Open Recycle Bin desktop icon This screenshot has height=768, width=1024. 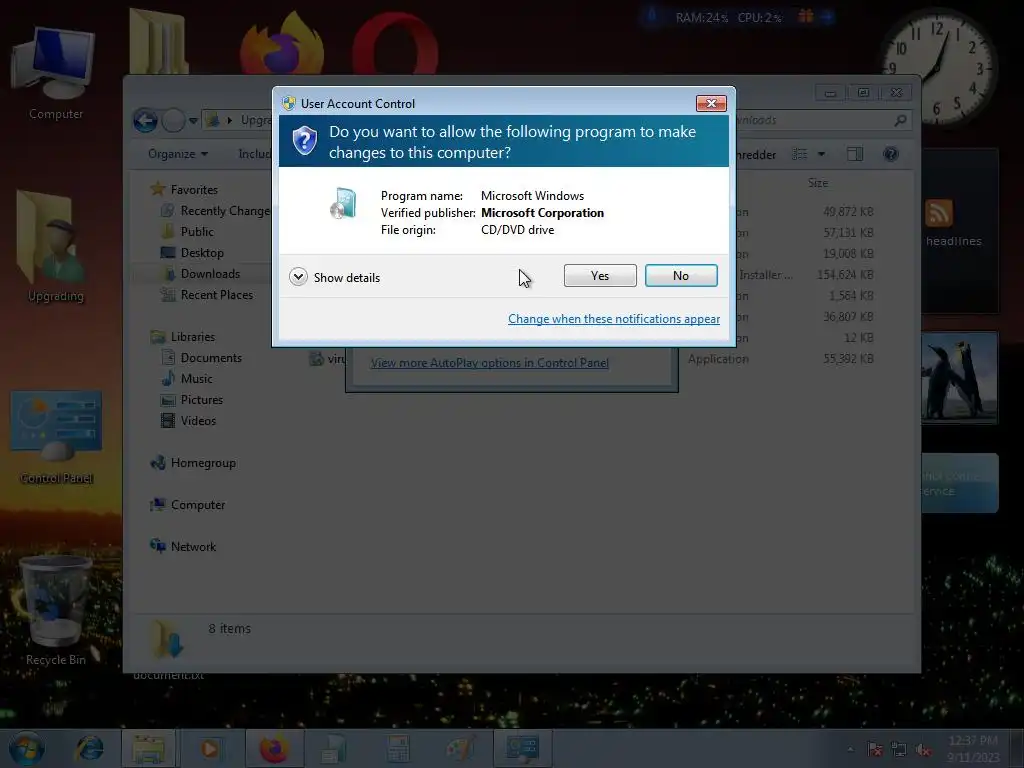(x=55, y=611)
